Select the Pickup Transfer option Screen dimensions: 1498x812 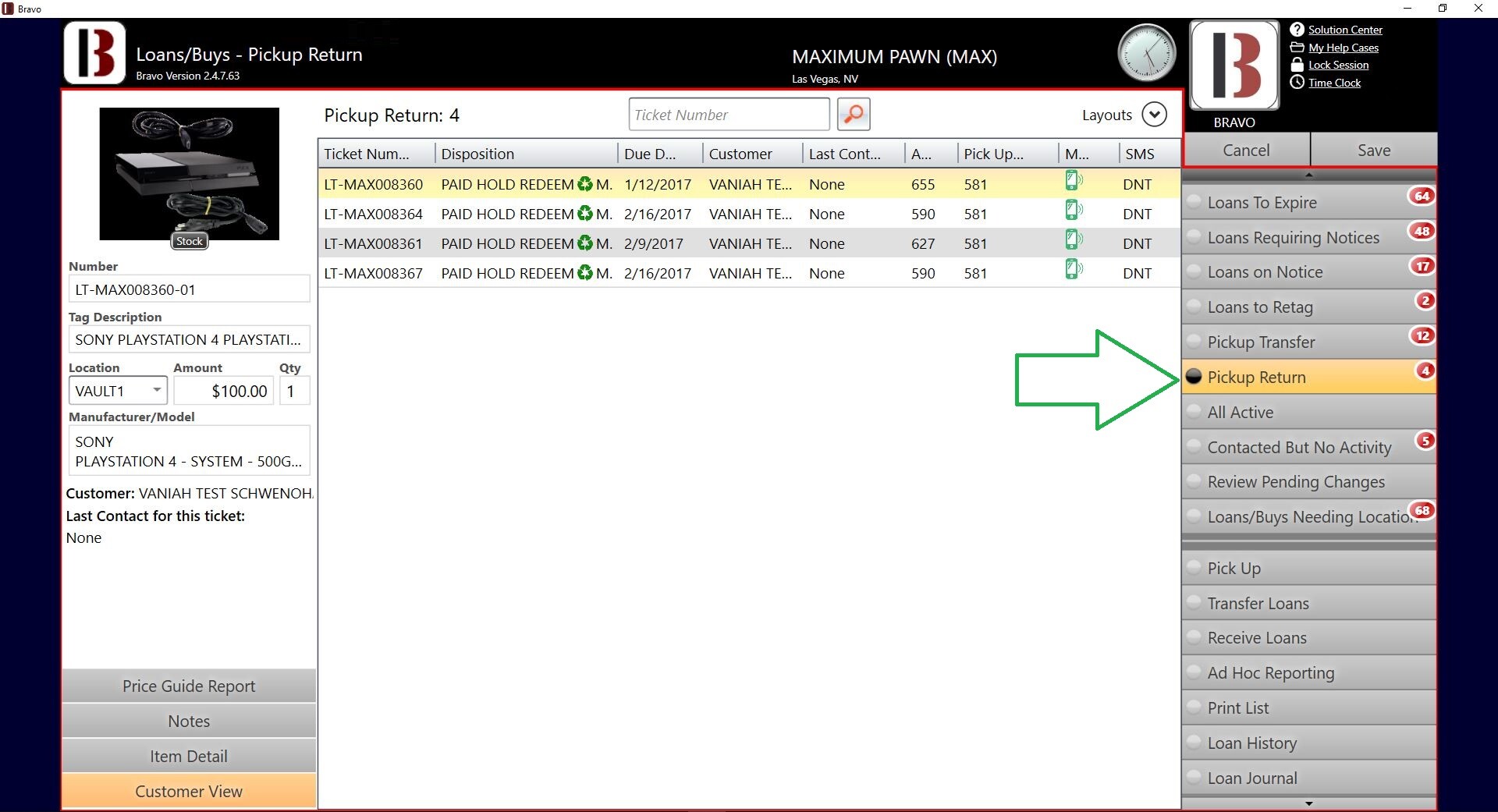(1194, 342)
